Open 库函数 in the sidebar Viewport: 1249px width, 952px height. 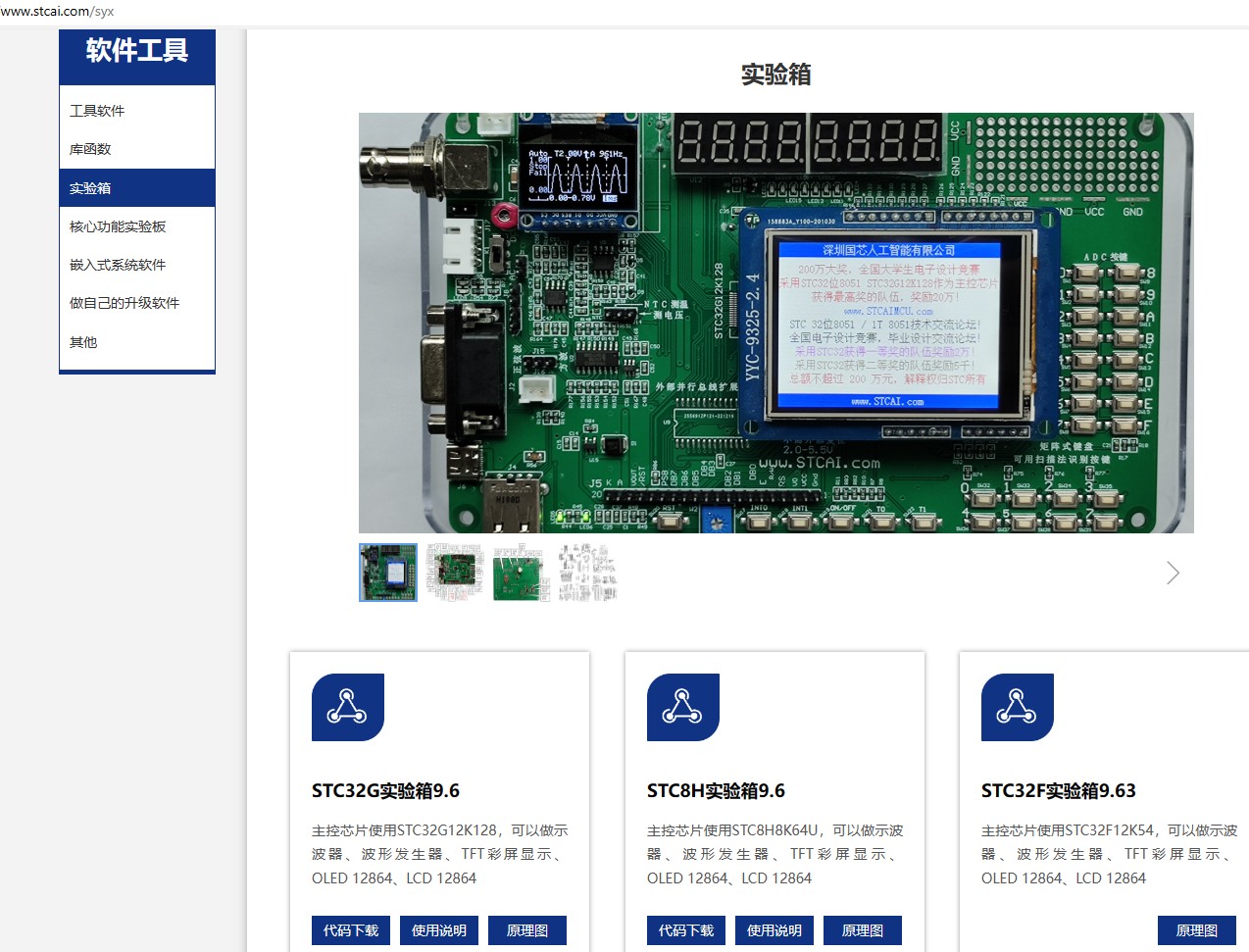(x=90, y=149)
